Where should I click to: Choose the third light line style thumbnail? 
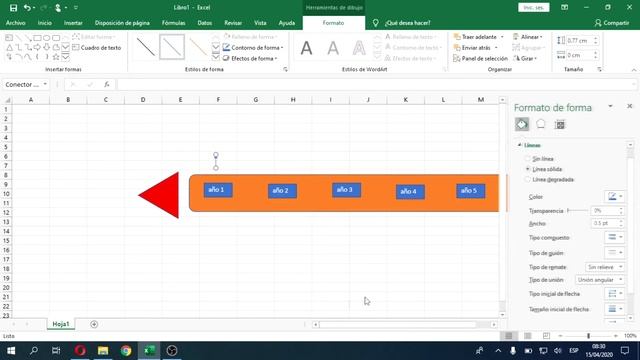click(198, 47)
